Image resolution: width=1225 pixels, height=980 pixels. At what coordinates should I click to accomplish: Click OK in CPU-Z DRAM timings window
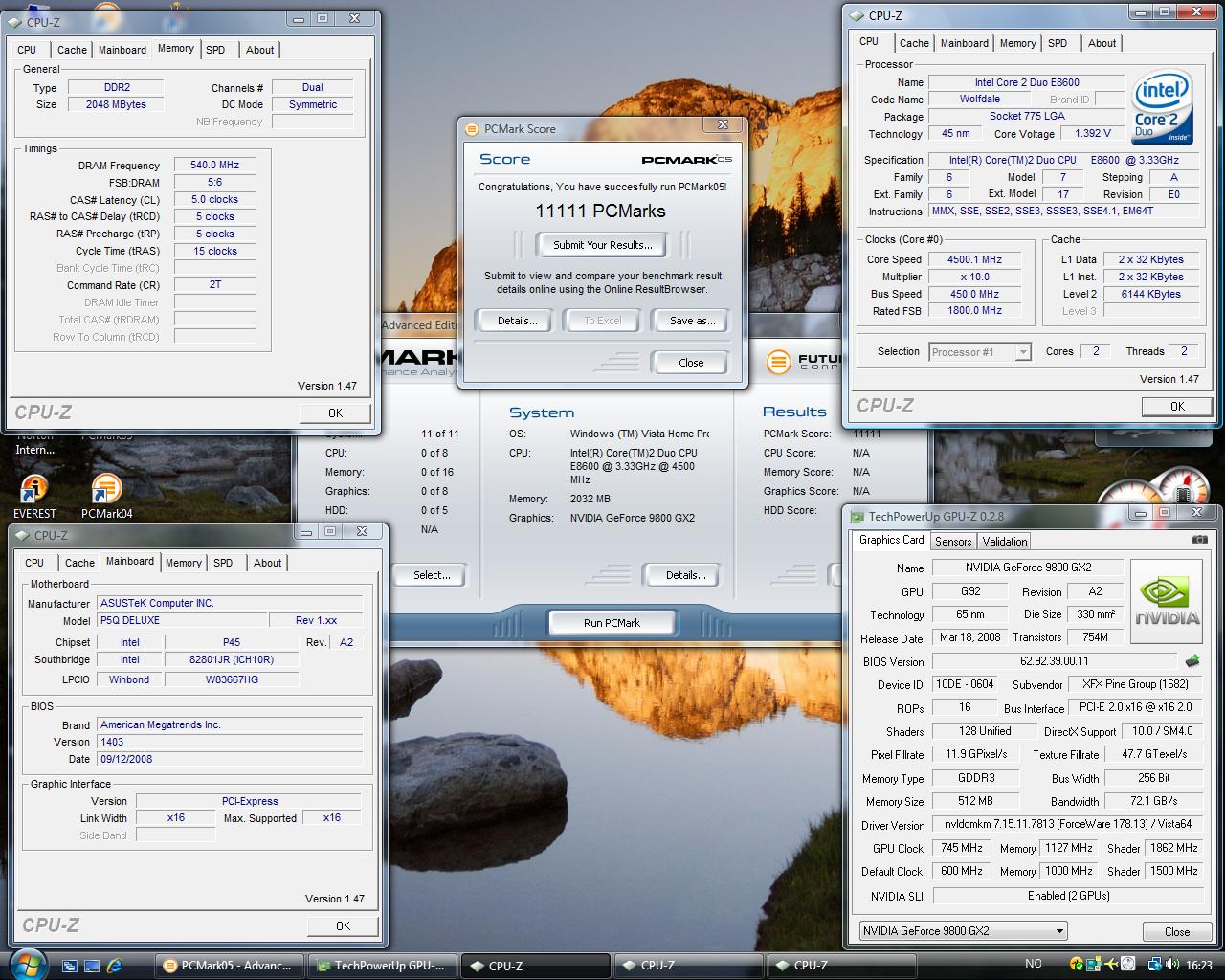coord(335,413)
